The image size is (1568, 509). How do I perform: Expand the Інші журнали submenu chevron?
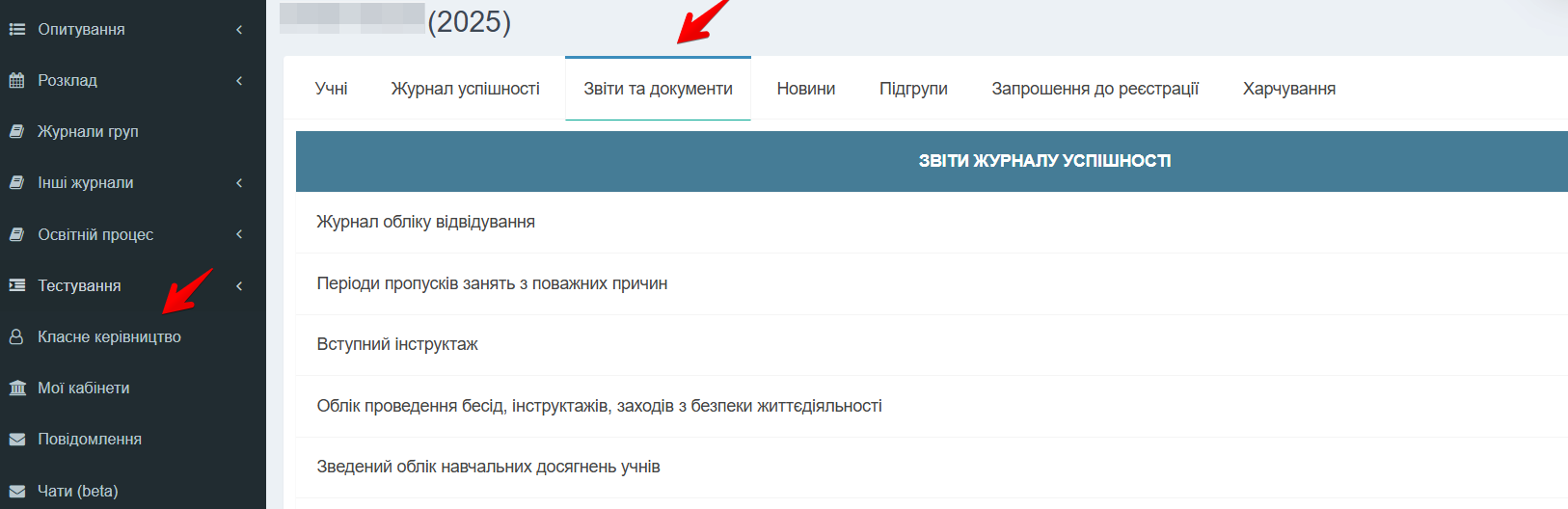click(x=239, y=183)
